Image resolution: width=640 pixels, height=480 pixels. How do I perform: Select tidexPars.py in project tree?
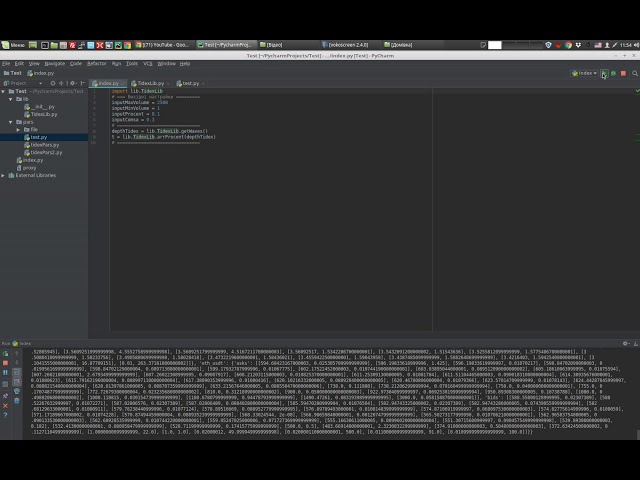[x=42, y=145]
